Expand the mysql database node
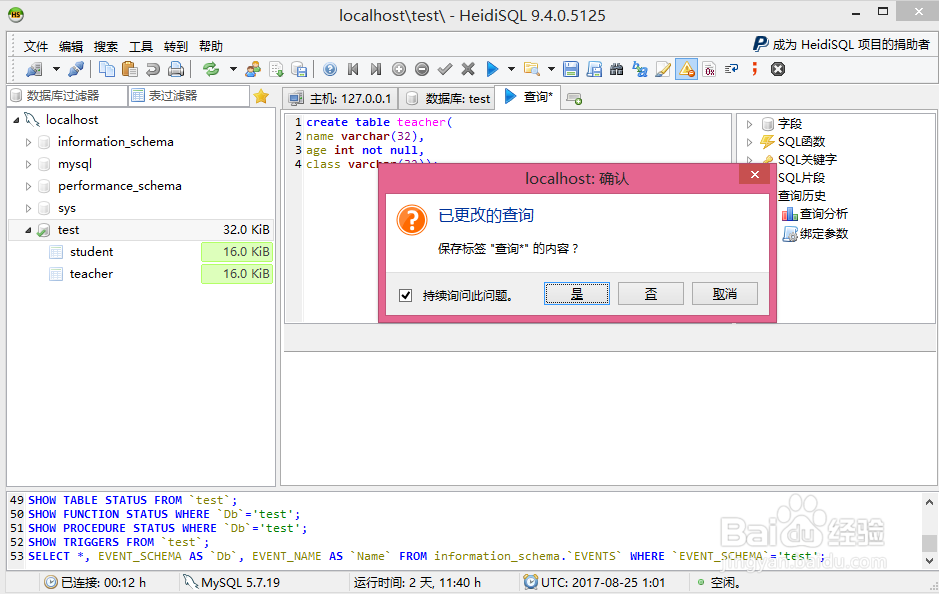The height and width of the screenshot is (594, 939). [28, 164]
